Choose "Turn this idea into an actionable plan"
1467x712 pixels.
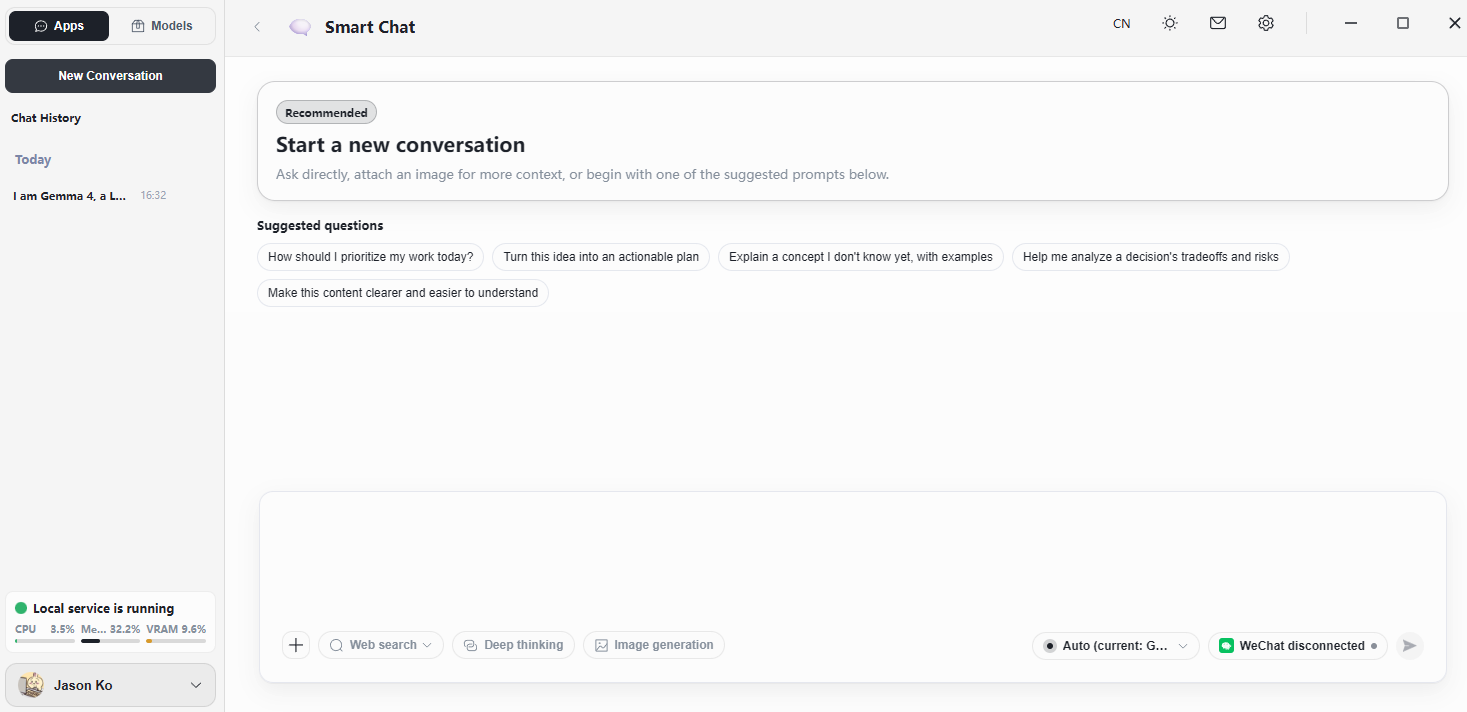(601, 257)
